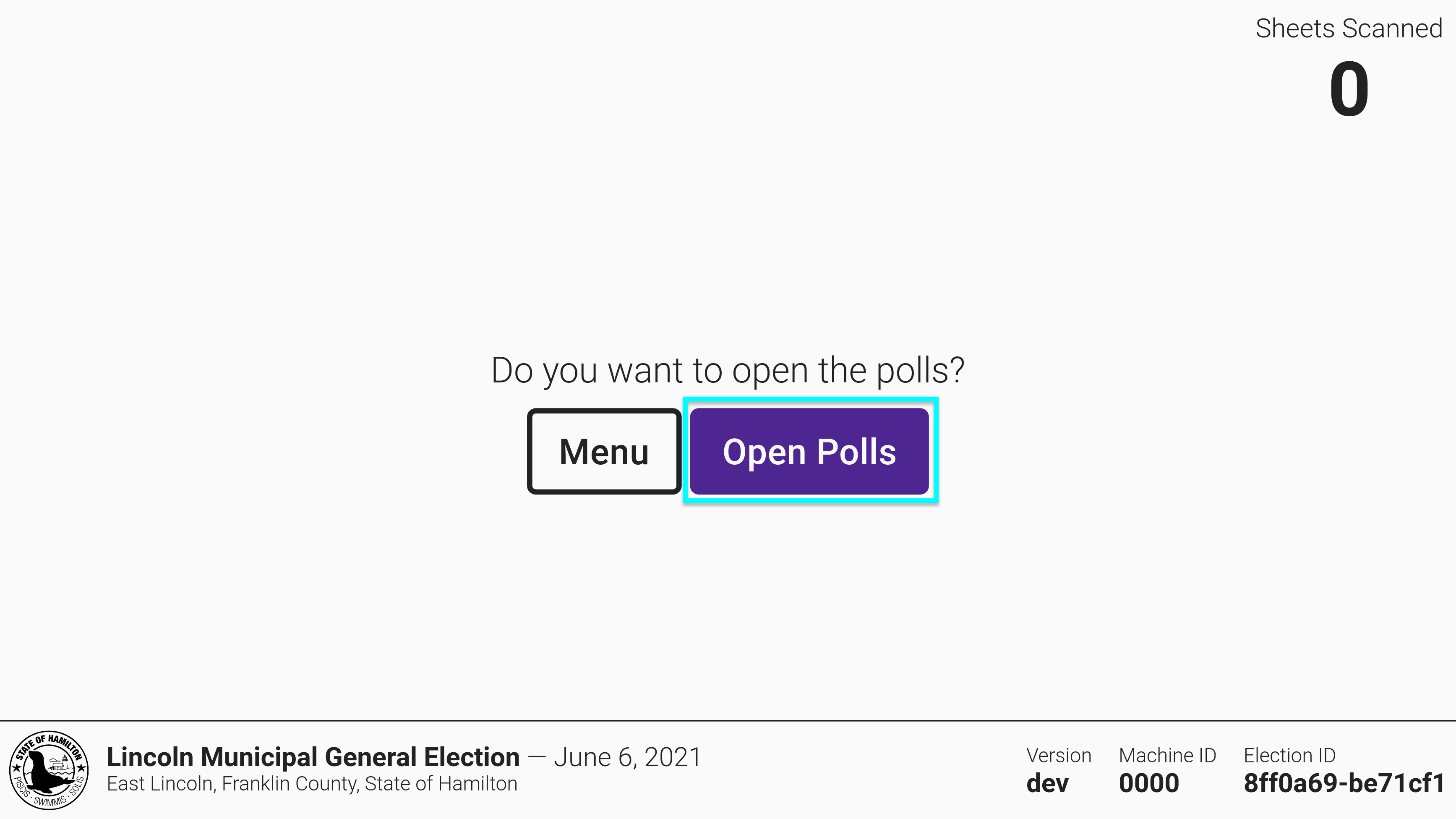Click the election ID value 8ff0a69-be71cf1
Viewport: 1456px width, 819px height.
(1344, 783)
